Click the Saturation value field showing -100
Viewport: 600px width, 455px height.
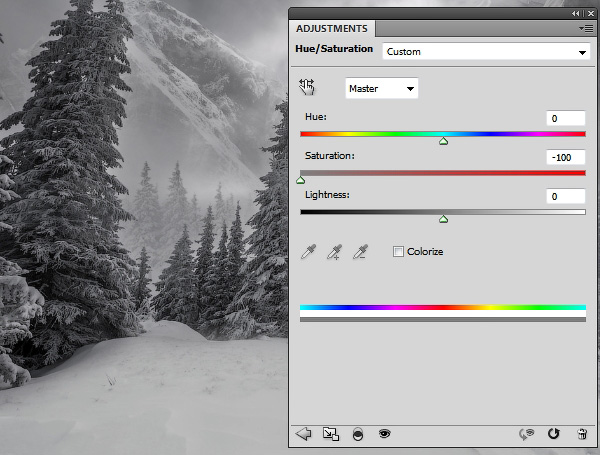tap(566, 157)
